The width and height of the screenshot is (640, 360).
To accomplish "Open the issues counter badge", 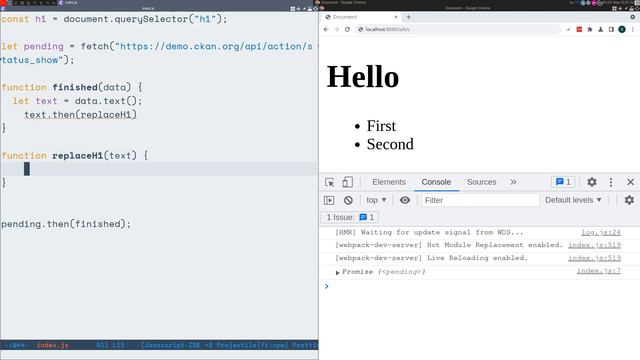I will pos(563,182).
